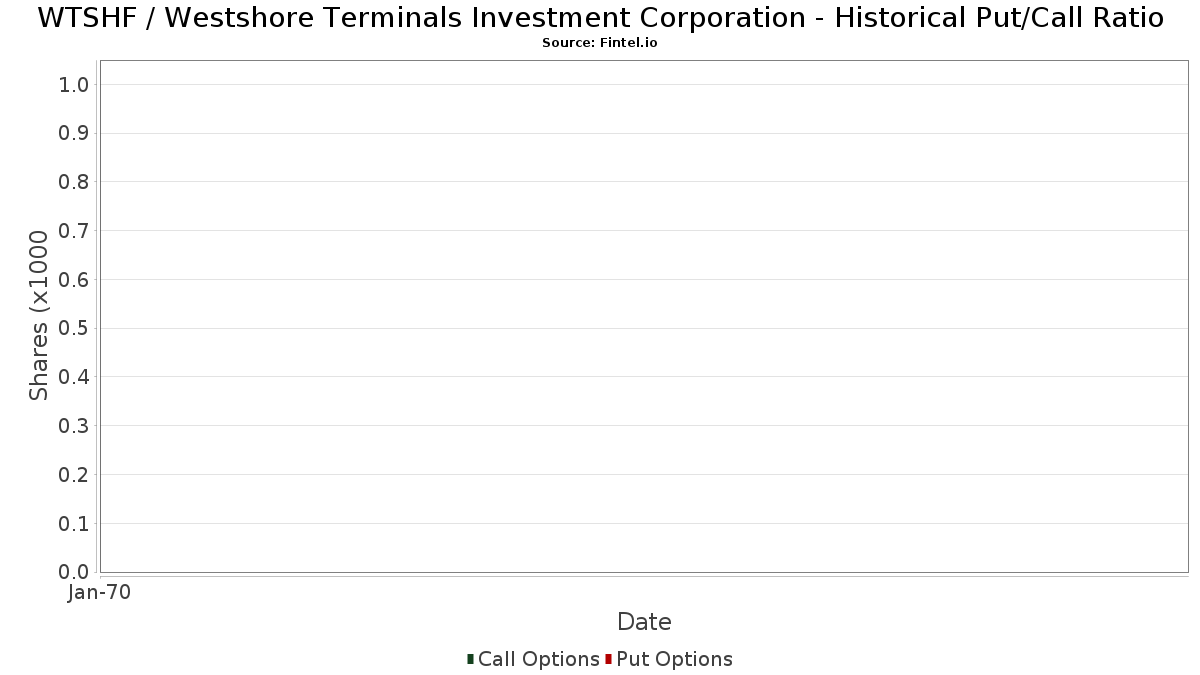Click the 0.0 y-axis tick label
The image size is (1200, 675).
pos(74,572)
